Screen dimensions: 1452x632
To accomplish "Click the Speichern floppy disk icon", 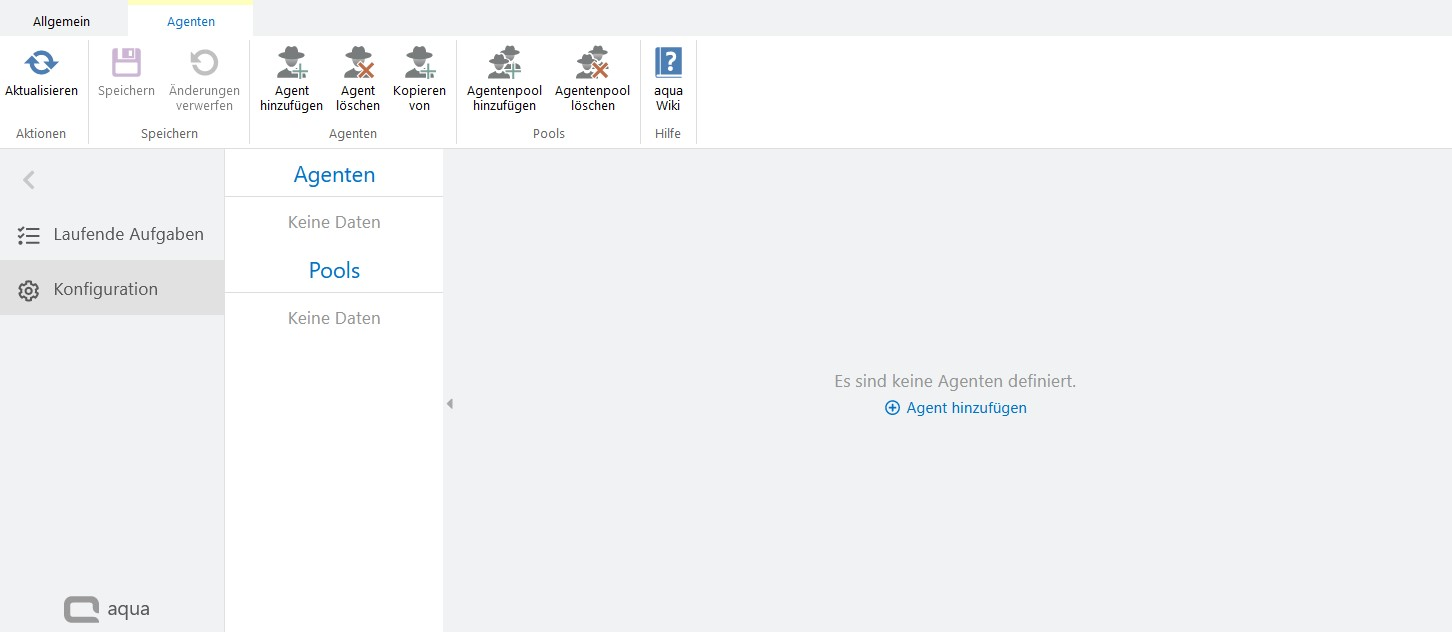I will 126,64.
